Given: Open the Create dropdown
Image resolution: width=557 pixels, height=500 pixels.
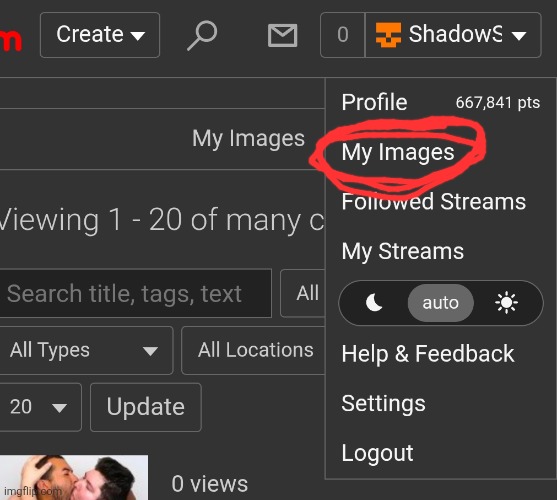Looking at the screenshot, I should [x=100, y=35].
